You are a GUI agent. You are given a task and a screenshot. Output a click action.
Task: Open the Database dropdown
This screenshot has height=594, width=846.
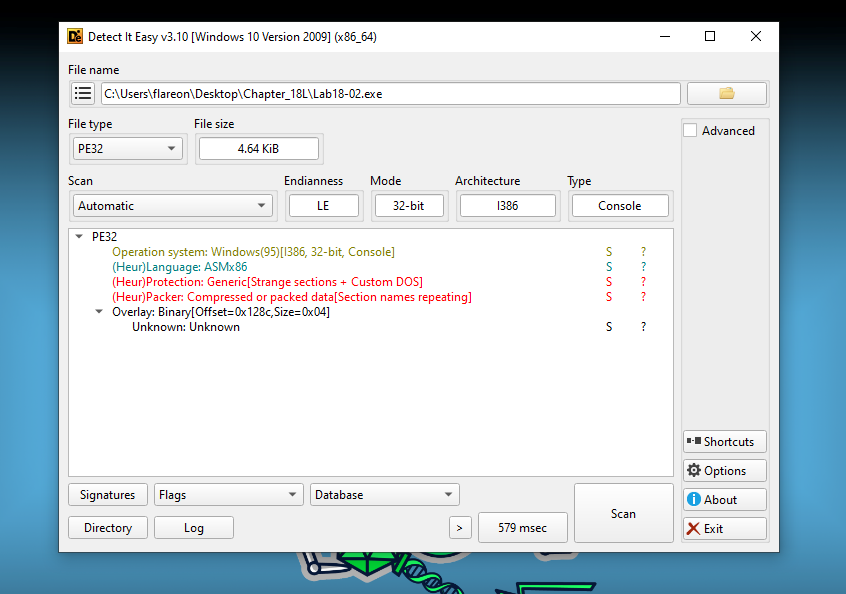click(385, 495)
